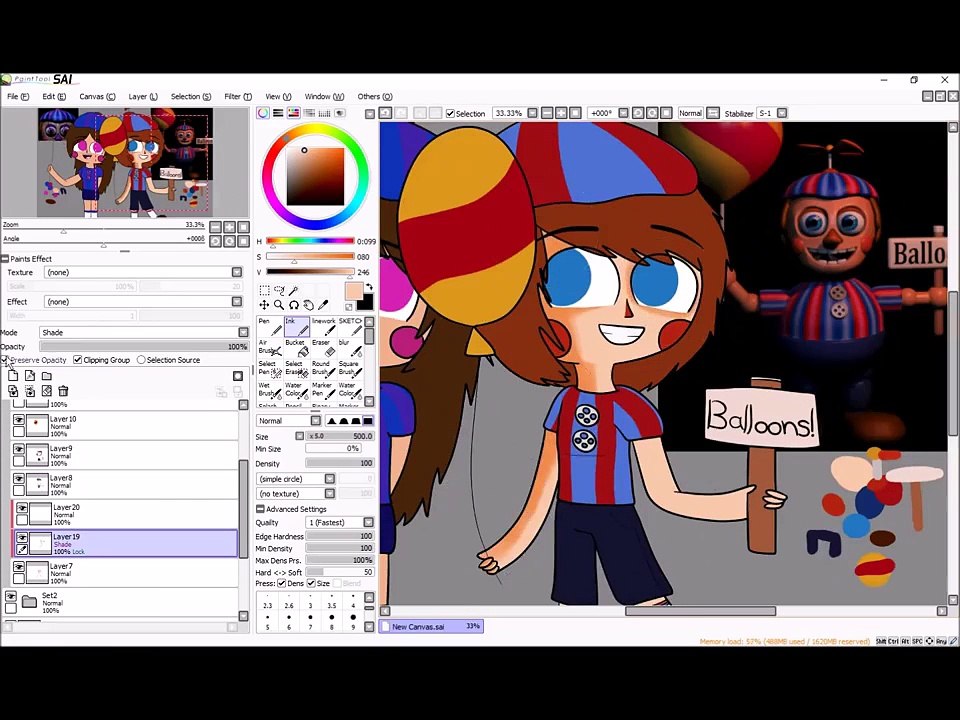
Task: Create a new linework layer
Action: tap(29, 375)
